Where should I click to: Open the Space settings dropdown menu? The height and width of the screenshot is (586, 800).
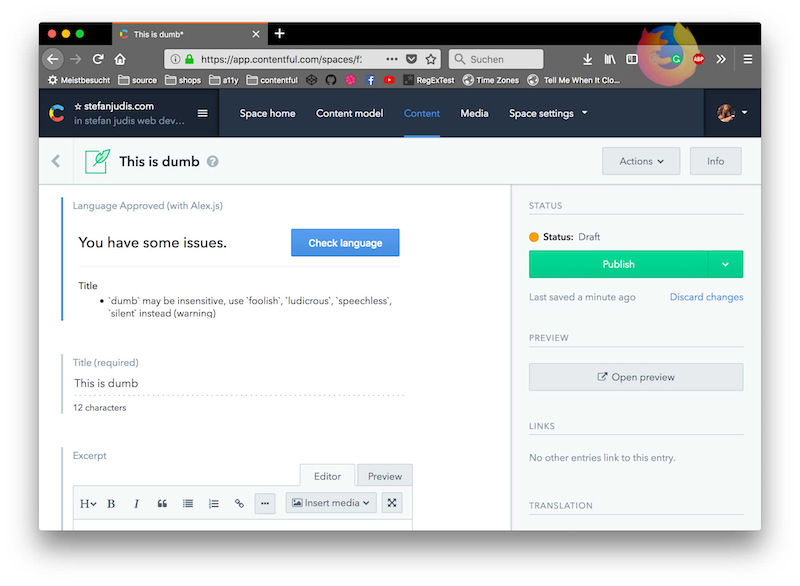548,113
